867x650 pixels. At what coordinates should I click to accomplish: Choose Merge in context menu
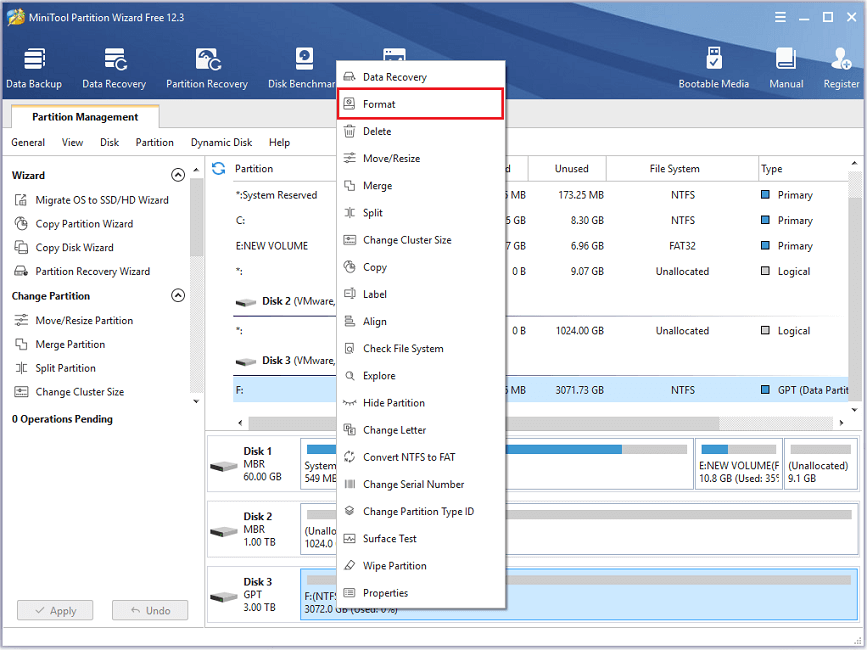(421, 186)
